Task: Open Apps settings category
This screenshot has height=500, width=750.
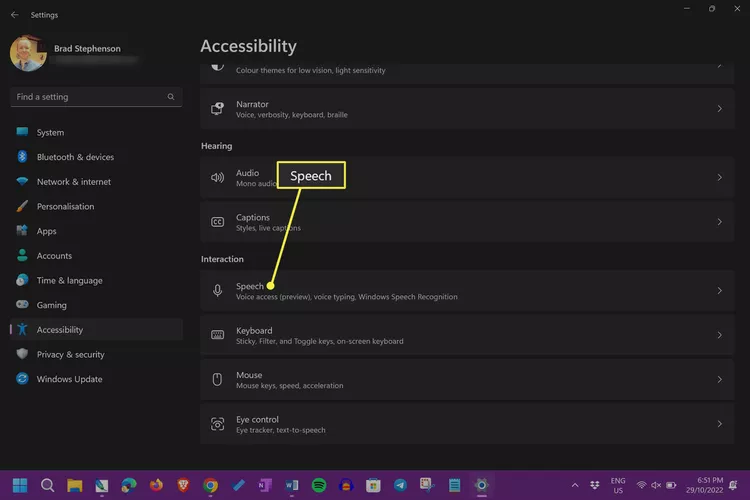Action: (x=96, y=231)
